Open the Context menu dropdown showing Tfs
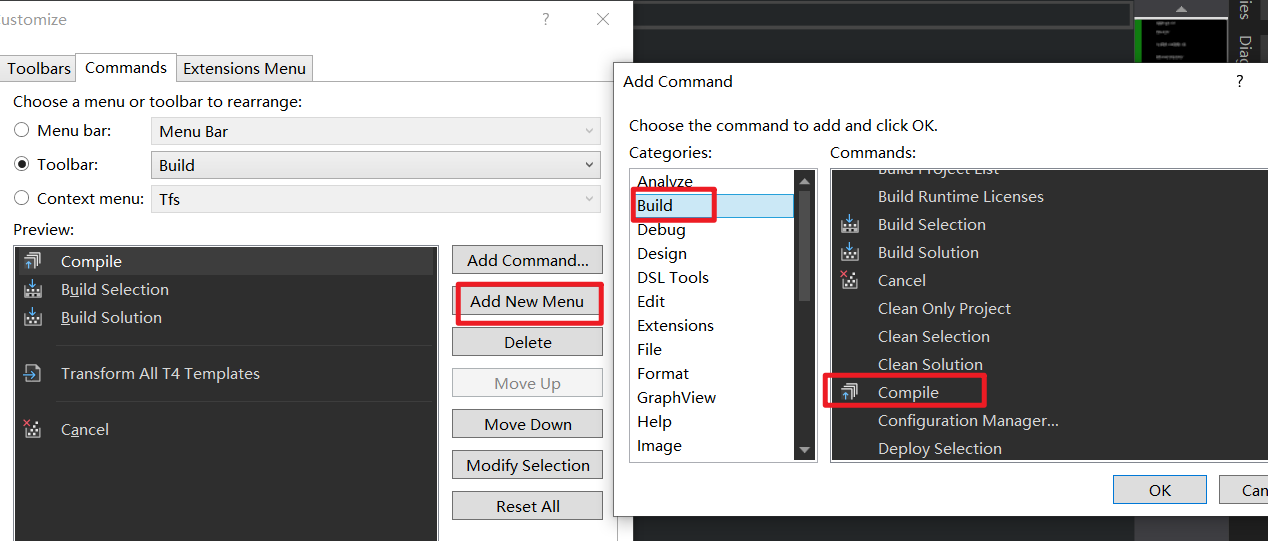 pyautogui.click(x=375, y=199)
